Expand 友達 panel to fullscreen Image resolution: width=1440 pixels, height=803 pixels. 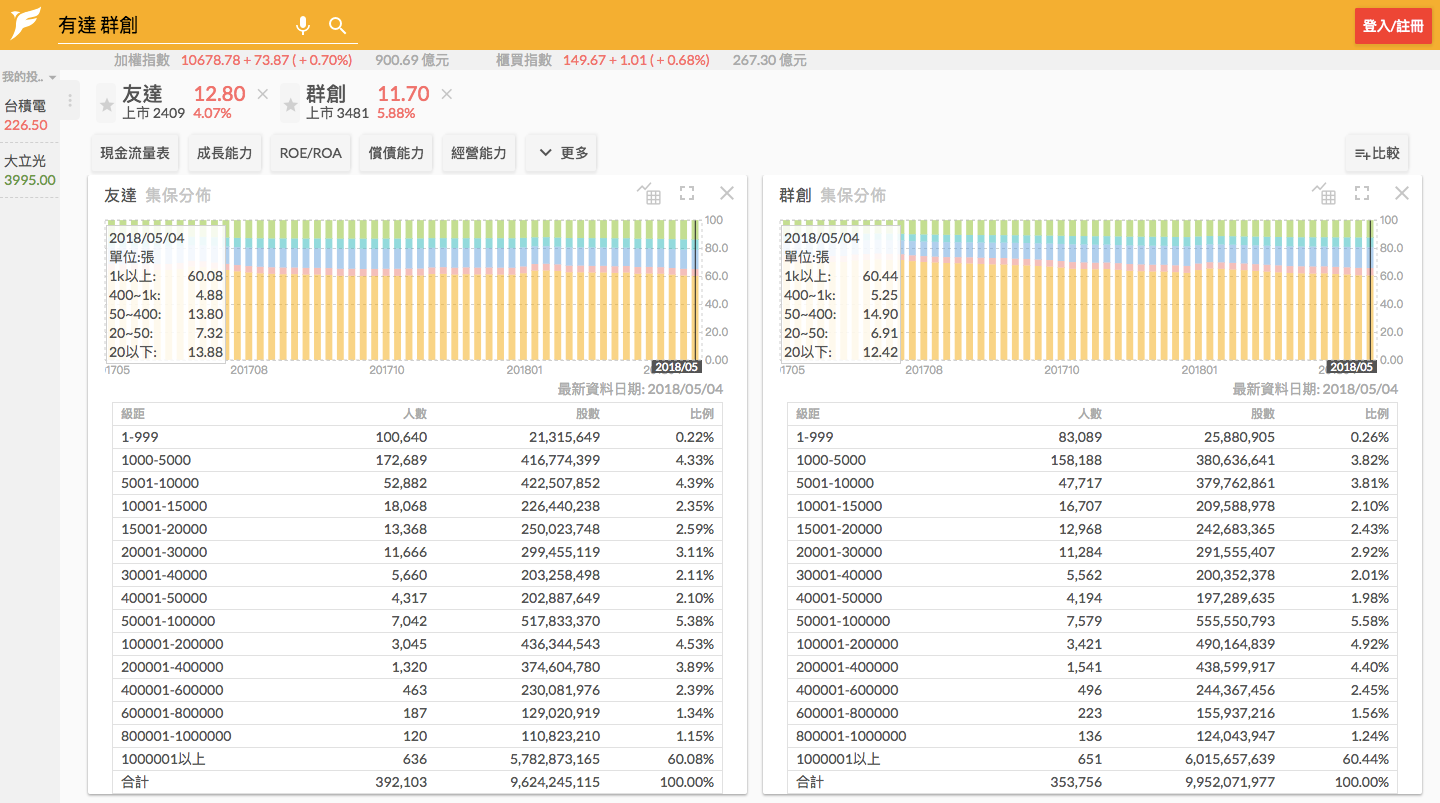point(687,193)
